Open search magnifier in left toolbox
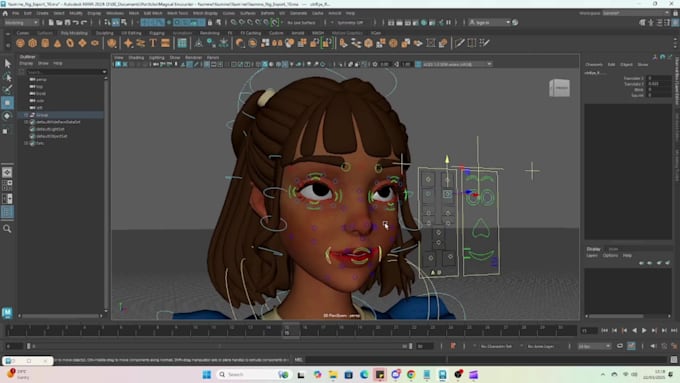Screen dimensions: 680x383 [7, 229]
